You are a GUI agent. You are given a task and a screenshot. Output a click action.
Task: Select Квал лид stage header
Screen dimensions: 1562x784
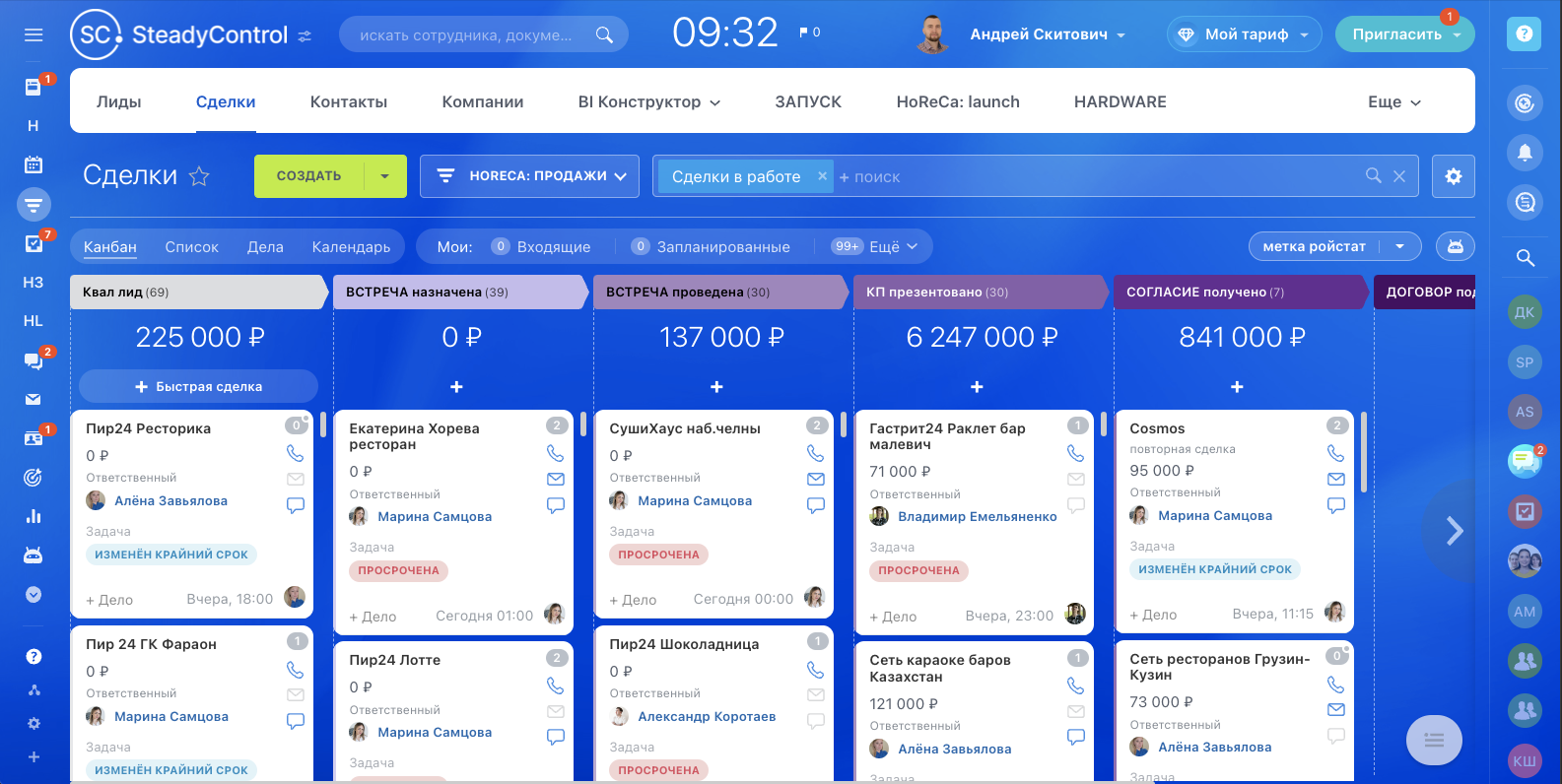point(197,292)
